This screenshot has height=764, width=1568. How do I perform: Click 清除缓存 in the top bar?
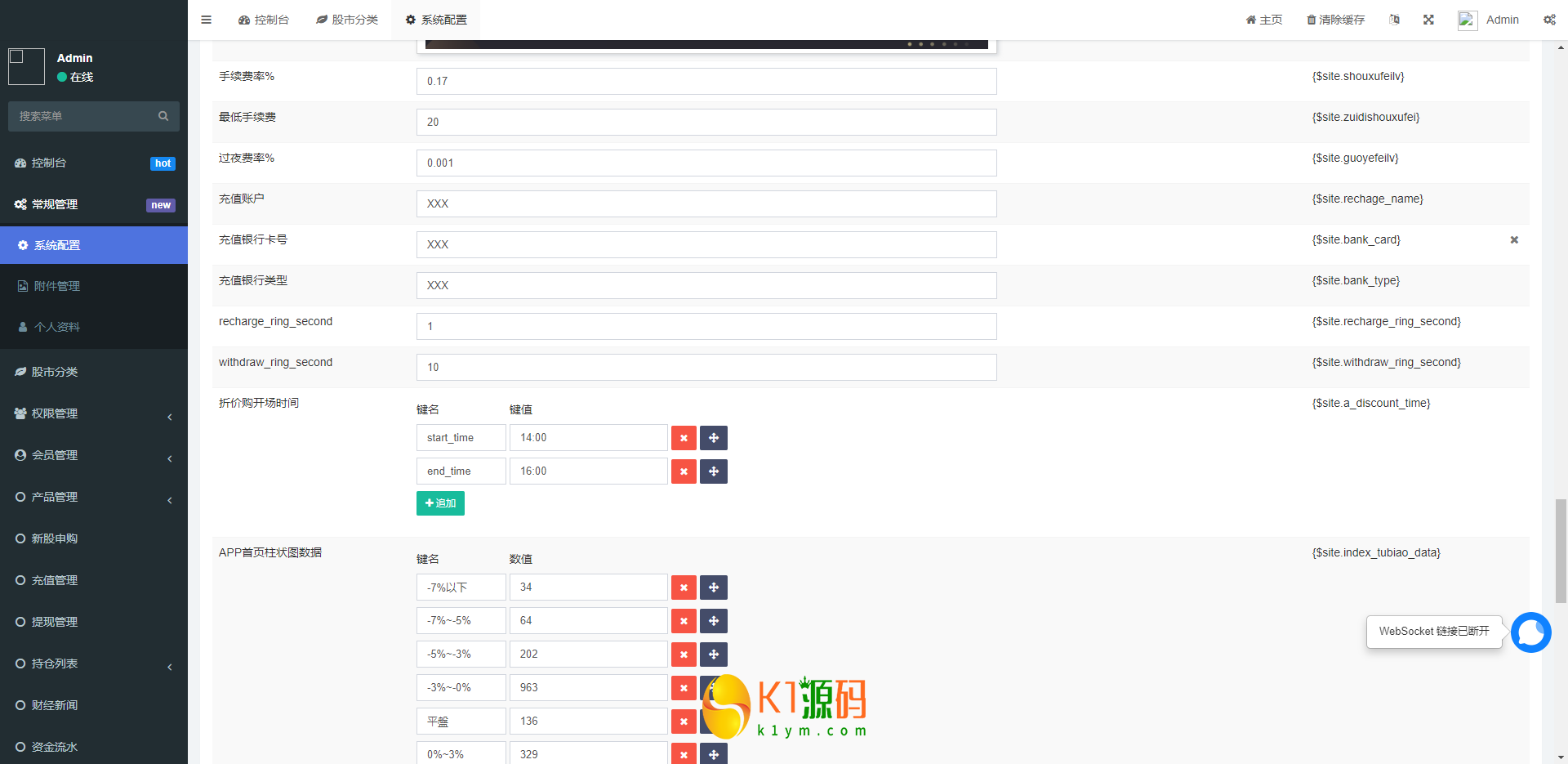click(x=1335, y=20)
